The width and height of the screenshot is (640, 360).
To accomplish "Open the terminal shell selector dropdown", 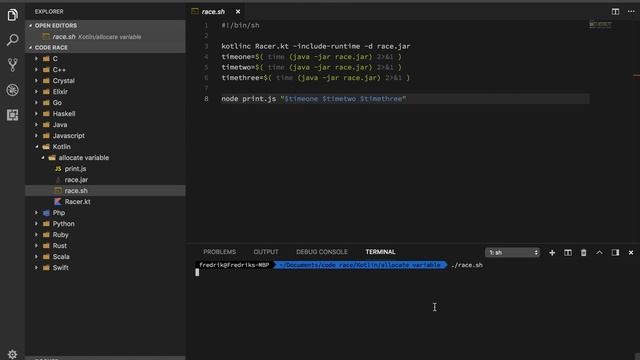I will click(513, 253).
